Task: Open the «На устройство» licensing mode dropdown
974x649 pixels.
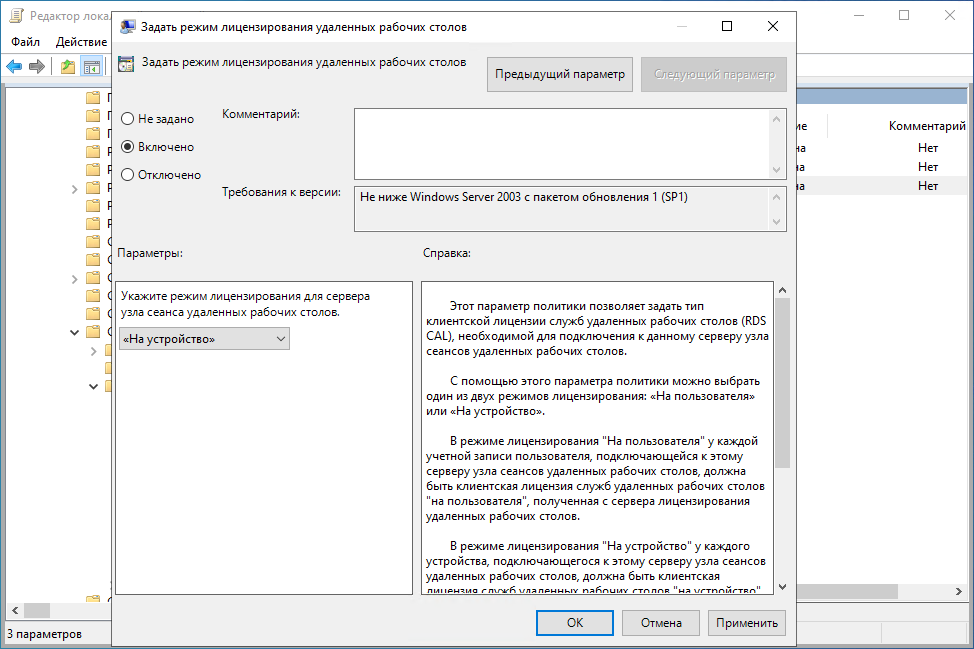Action: pyautogui.click(x=204, y=338)
